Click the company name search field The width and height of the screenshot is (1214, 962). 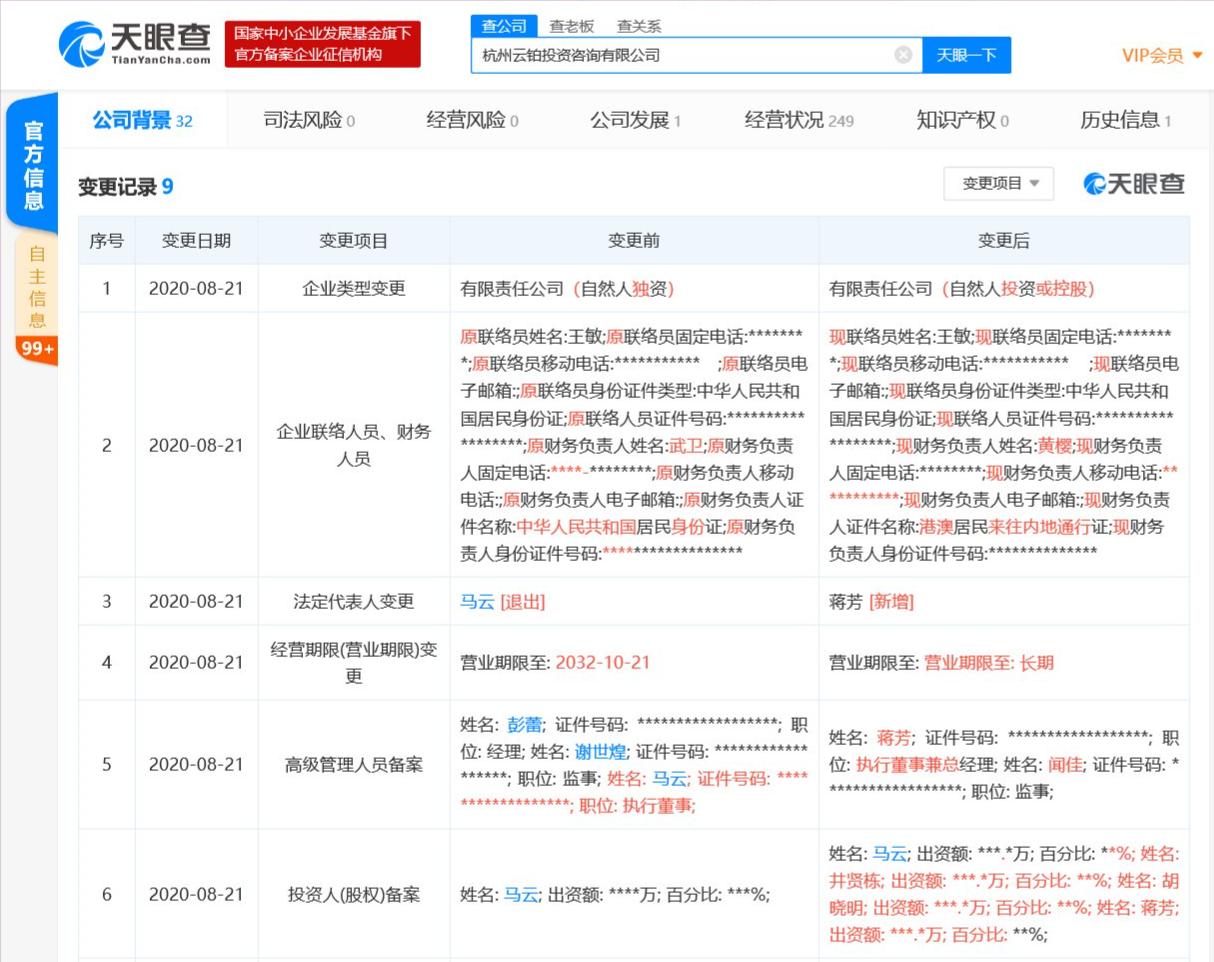click(680, 55)
